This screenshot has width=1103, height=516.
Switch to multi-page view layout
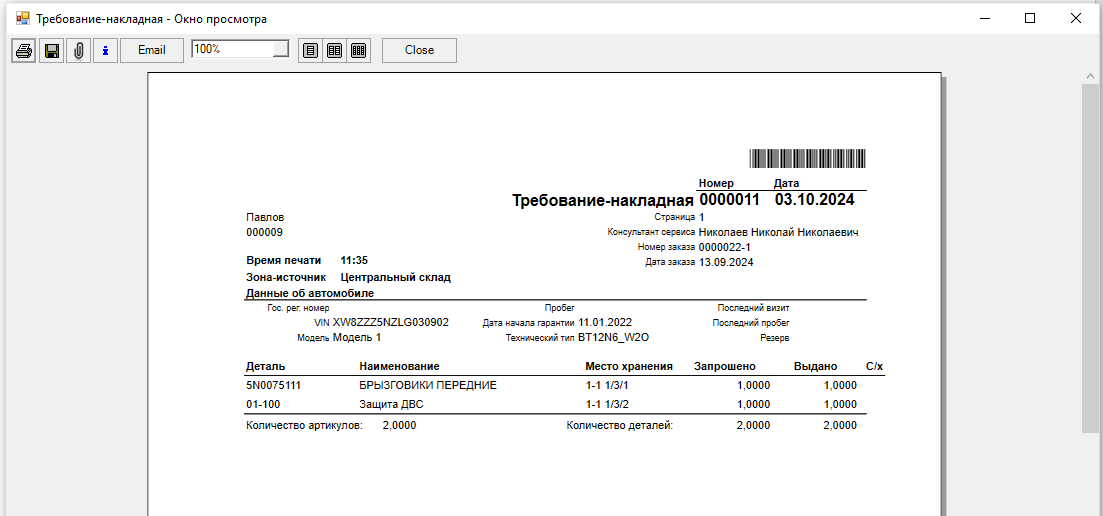pyautogui.click(x=358, y=50)
